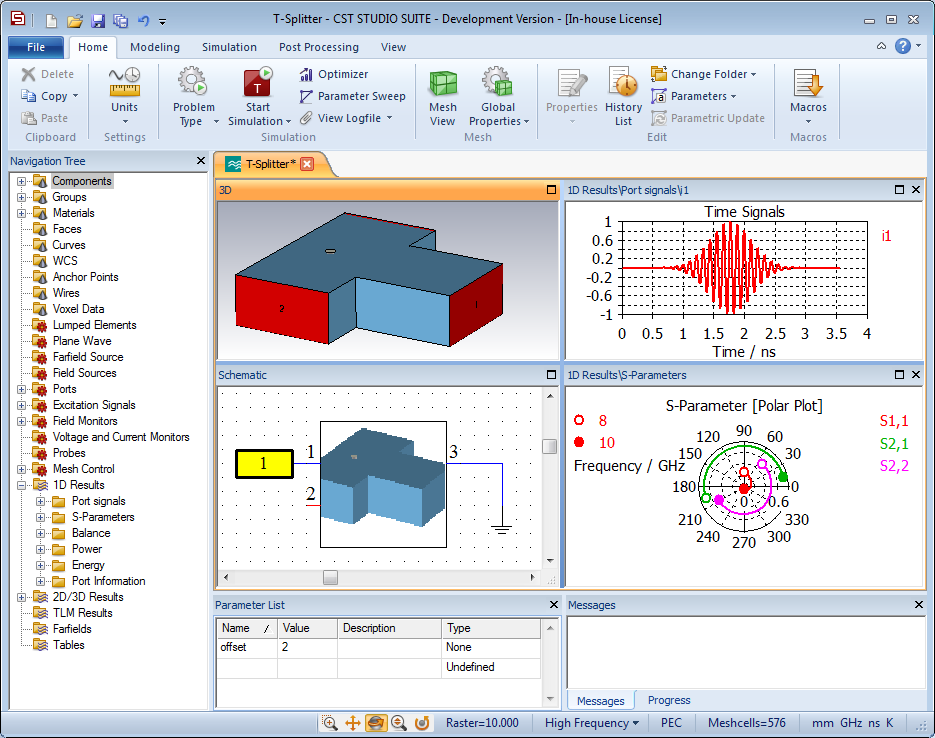Expand the Components tree node
Image resolution: width=935 pixels, height=738 pixels.
pos(21,181)
